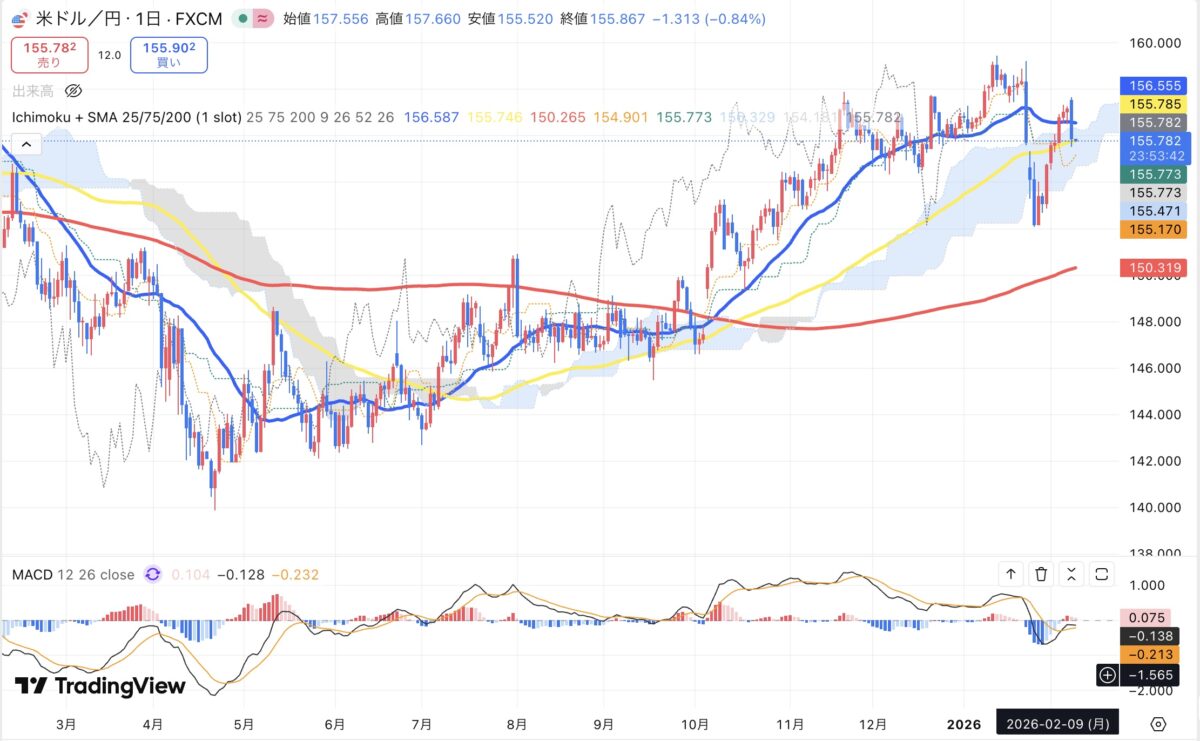Delete the MACD pane with trash icon

pos(1041,574)
